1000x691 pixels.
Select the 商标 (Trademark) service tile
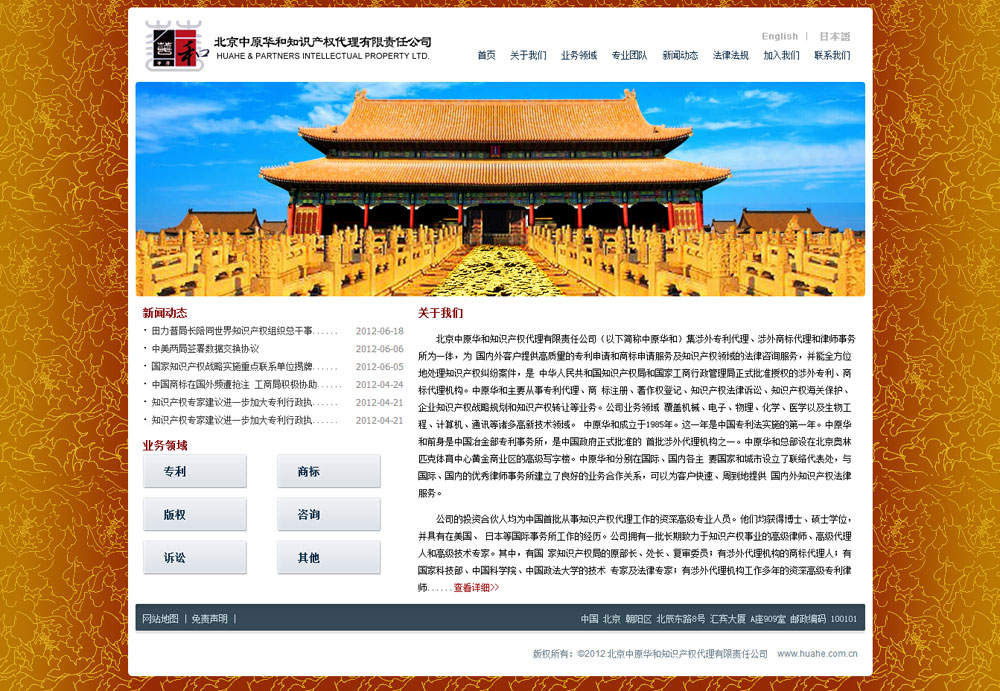click(x=328, y=470)
